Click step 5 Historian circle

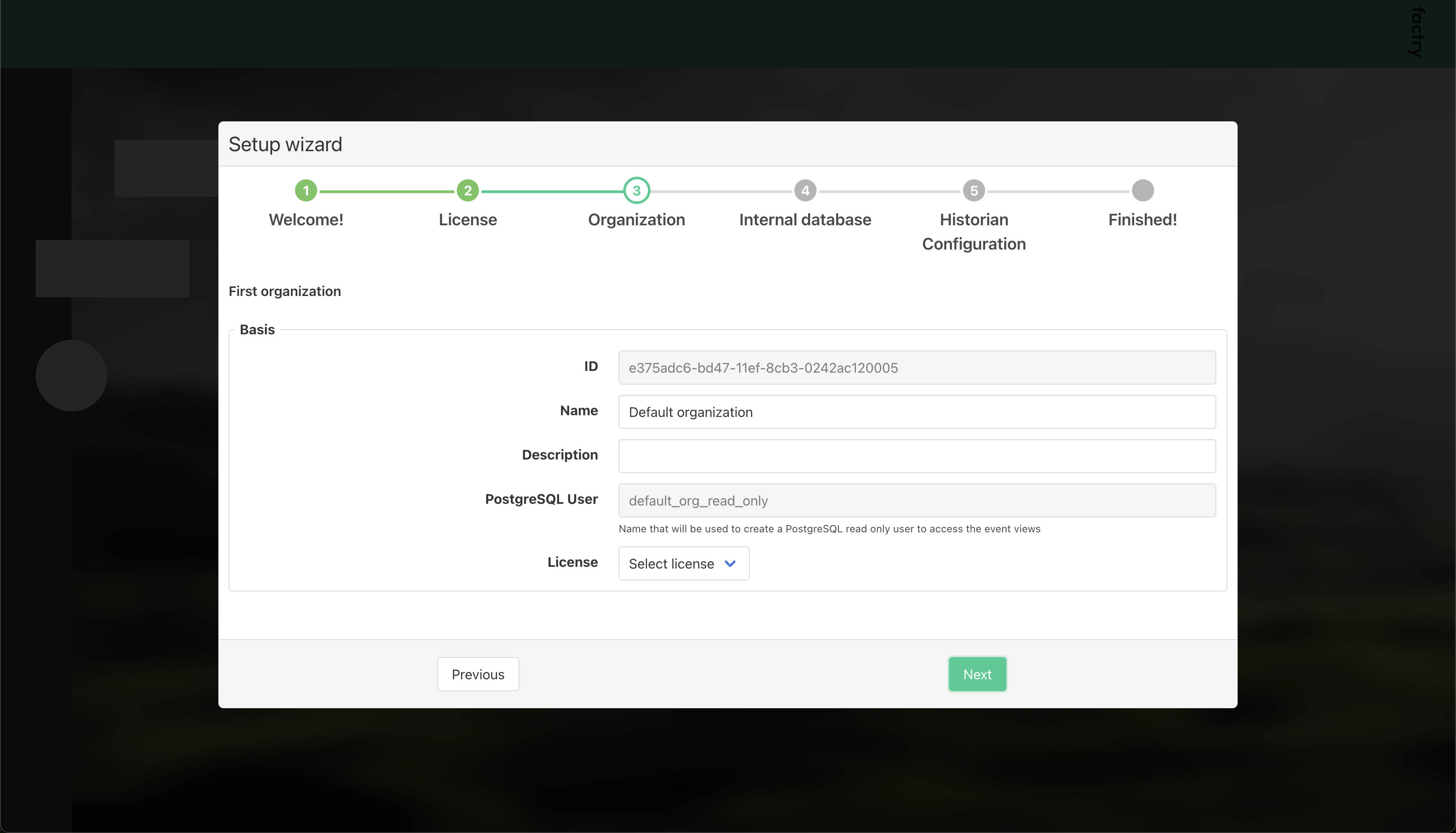pos(974,190)
